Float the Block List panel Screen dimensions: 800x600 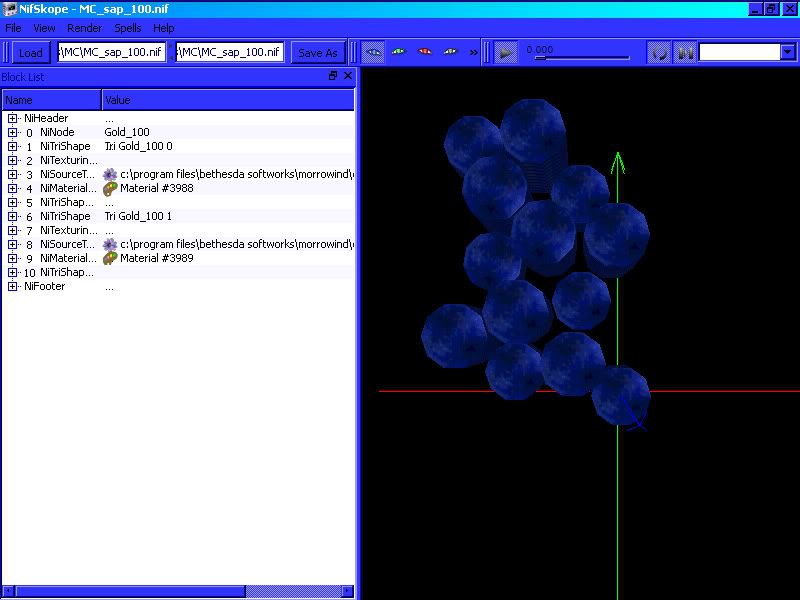pyautogui.click(x=333, y=76)
